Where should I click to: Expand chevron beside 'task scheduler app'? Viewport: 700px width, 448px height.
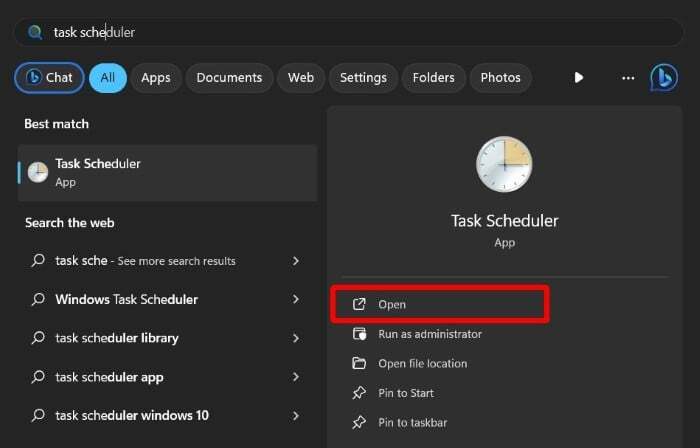(296, 377)
